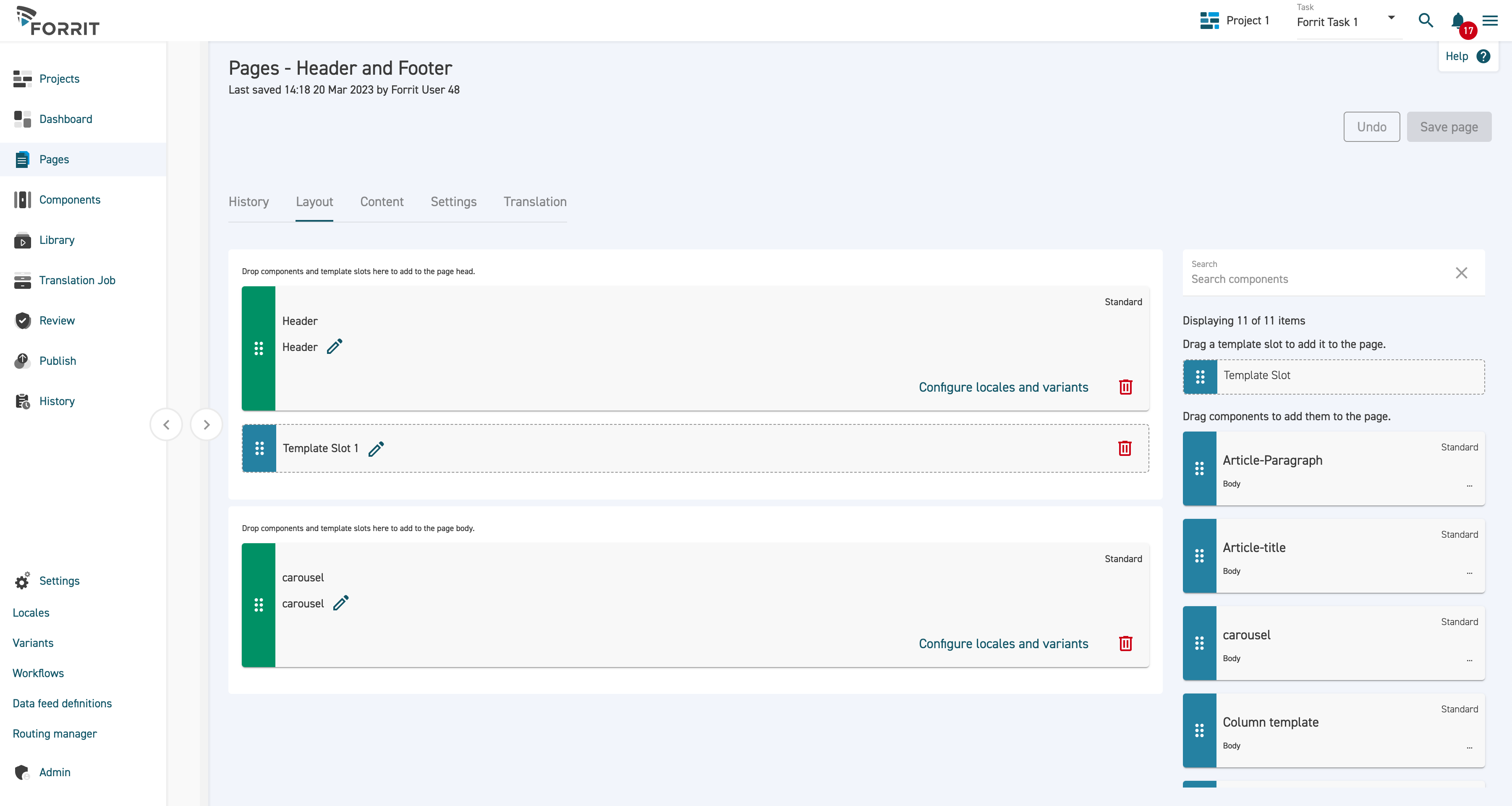
Task: Open Data feed definitions
Action: click(62, 703)
